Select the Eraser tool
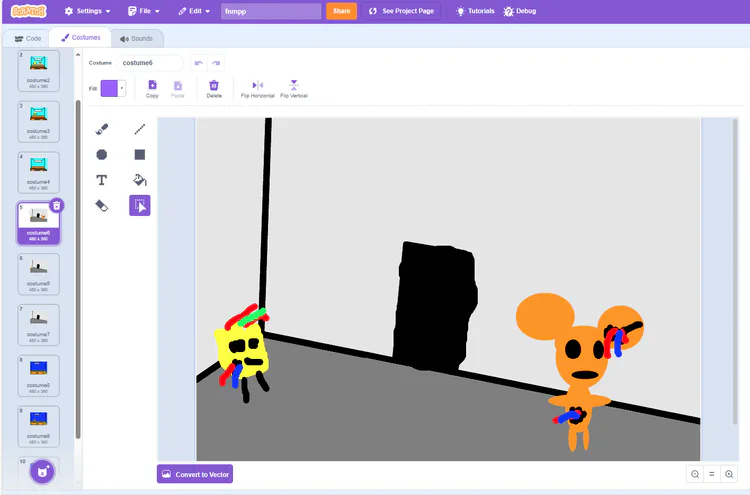 [101, 206]
